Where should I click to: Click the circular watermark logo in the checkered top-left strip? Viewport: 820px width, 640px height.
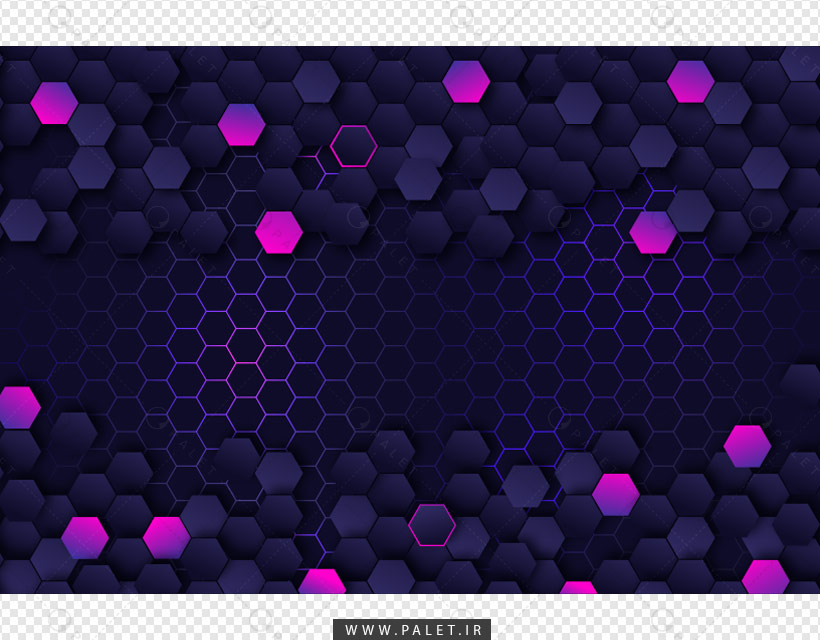point(59,17)
